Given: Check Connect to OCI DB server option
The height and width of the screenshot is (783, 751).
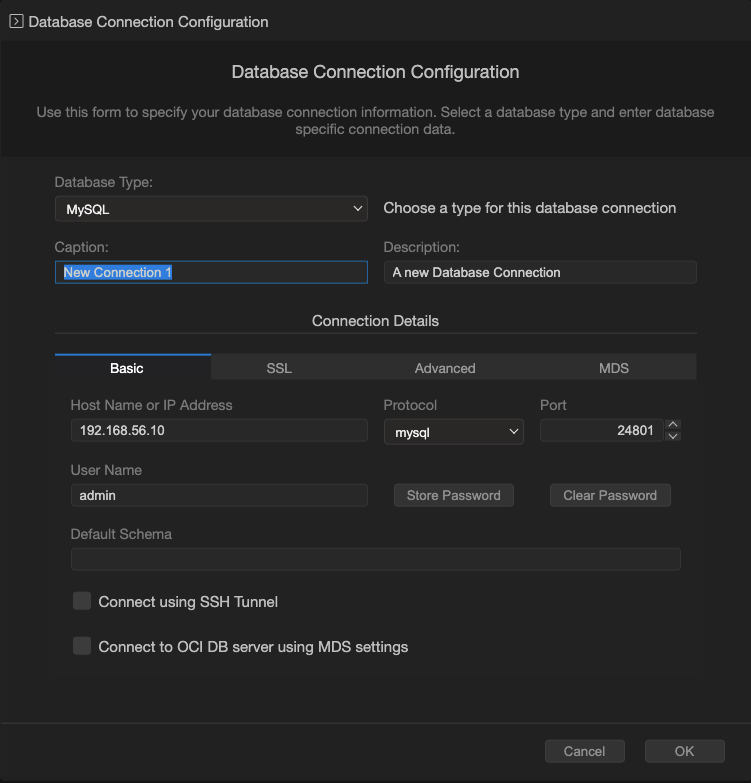Looking at the screenshot, I should [x=82, y=646].
